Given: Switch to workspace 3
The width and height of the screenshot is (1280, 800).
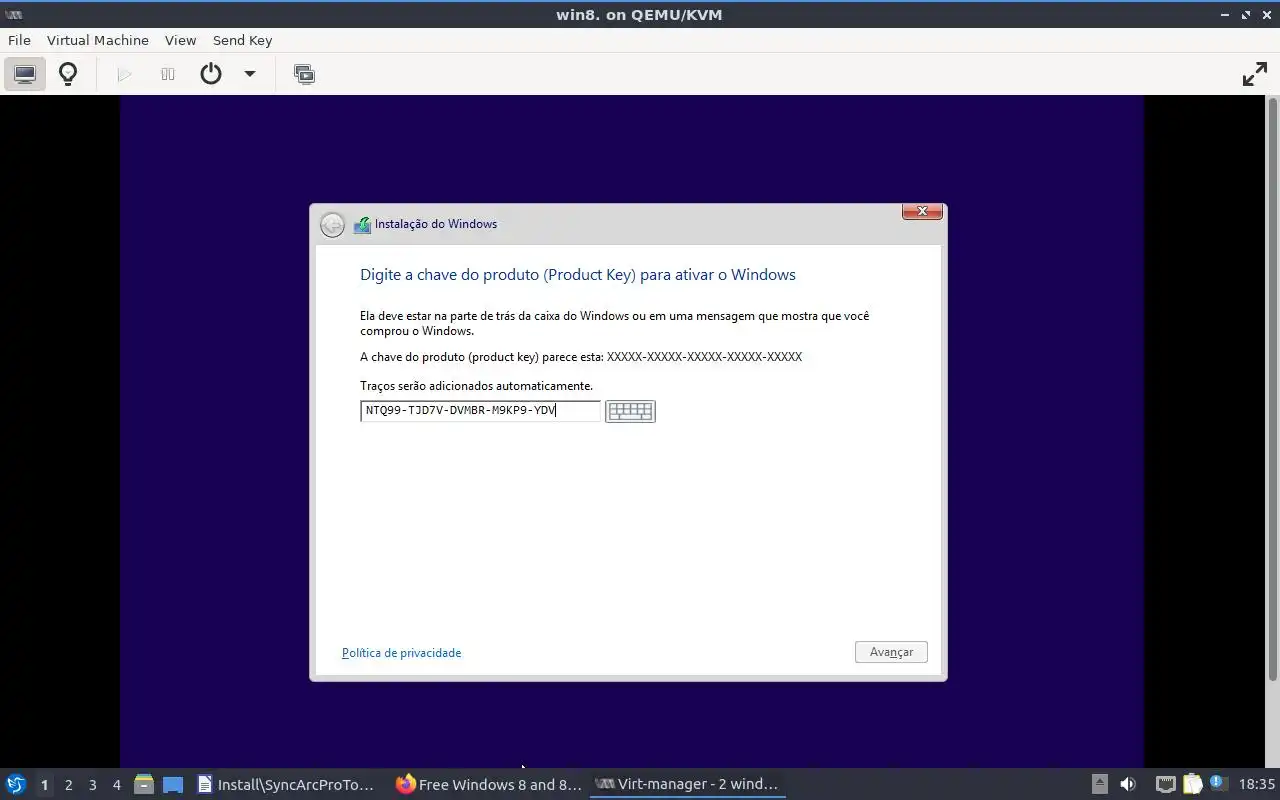Looking at the screenshot, I should 92,785.
